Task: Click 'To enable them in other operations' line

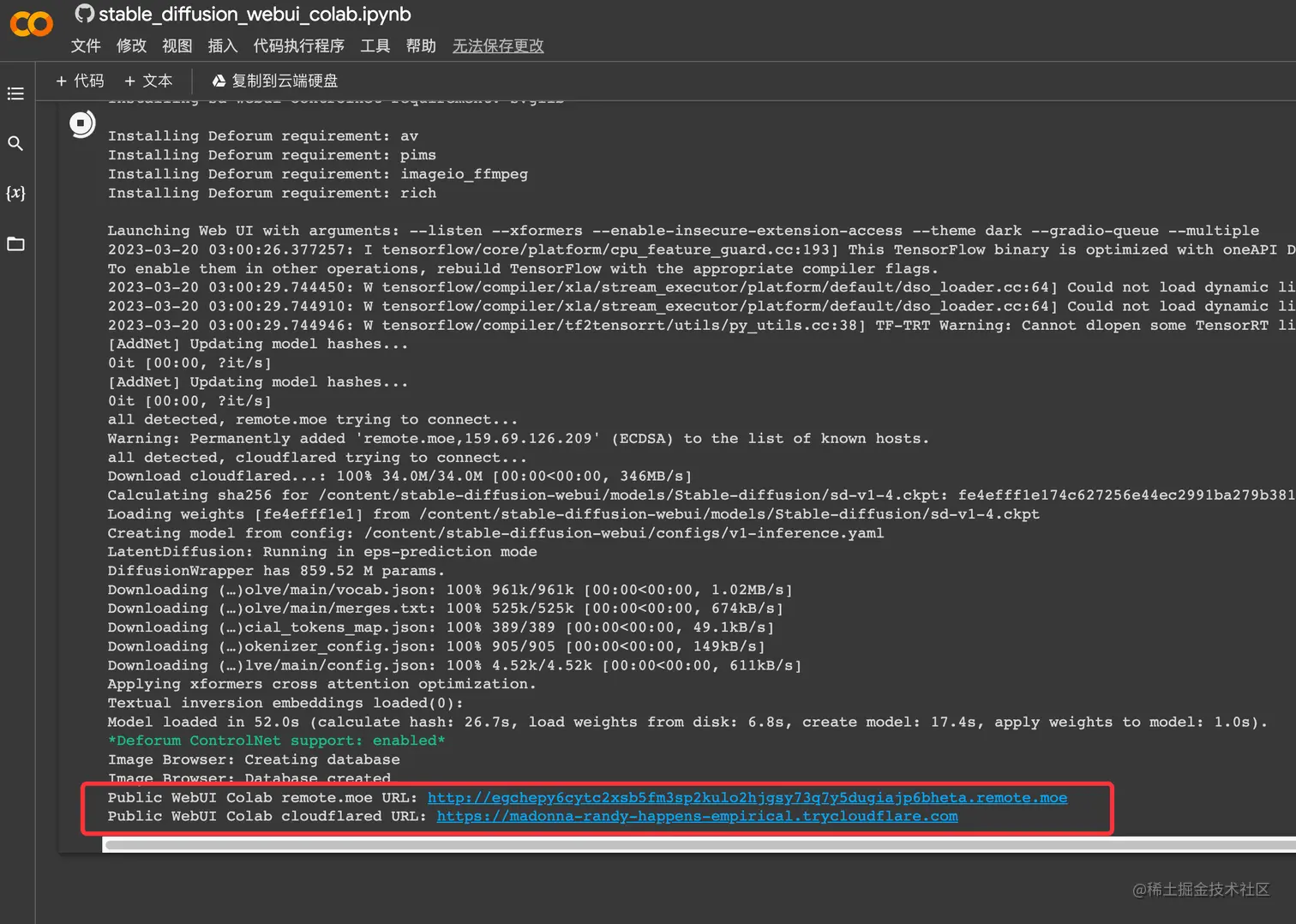Action: click(x=523, y=268)
